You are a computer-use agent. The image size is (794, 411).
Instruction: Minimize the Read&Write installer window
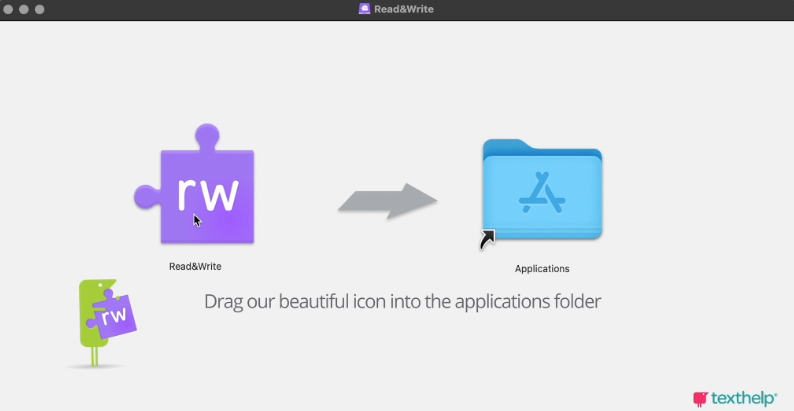coord(25,9)
